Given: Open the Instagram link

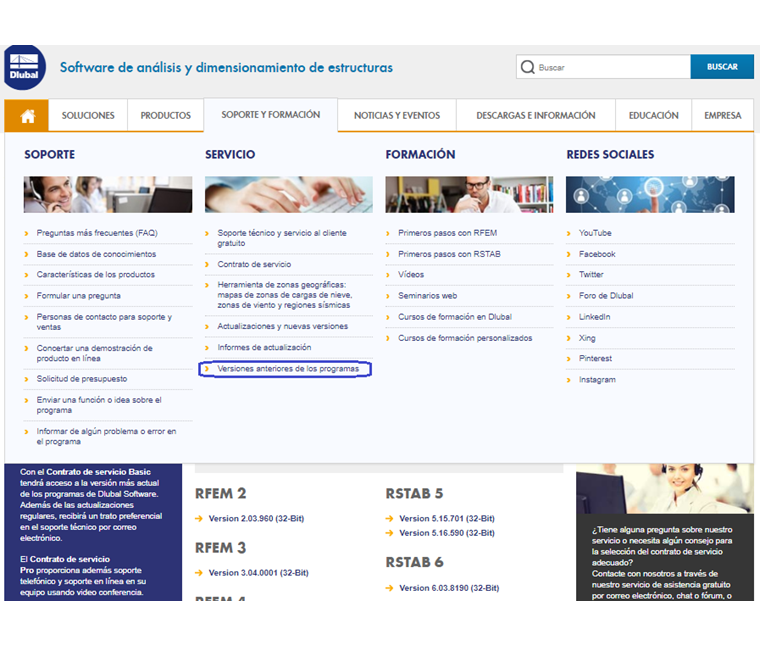Looking at the screenshot, I should pos(597,380).
